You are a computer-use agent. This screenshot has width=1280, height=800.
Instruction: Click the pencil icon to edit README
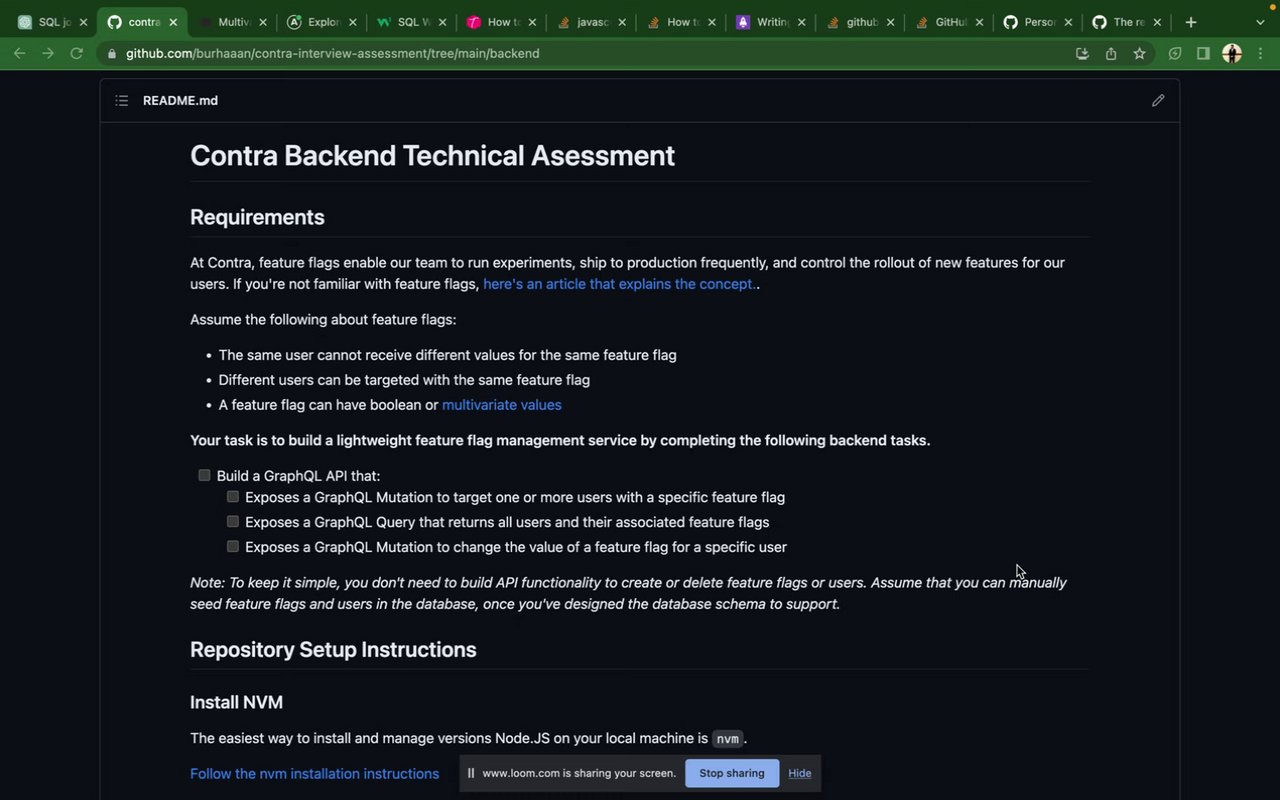(x=1158, y=101)
